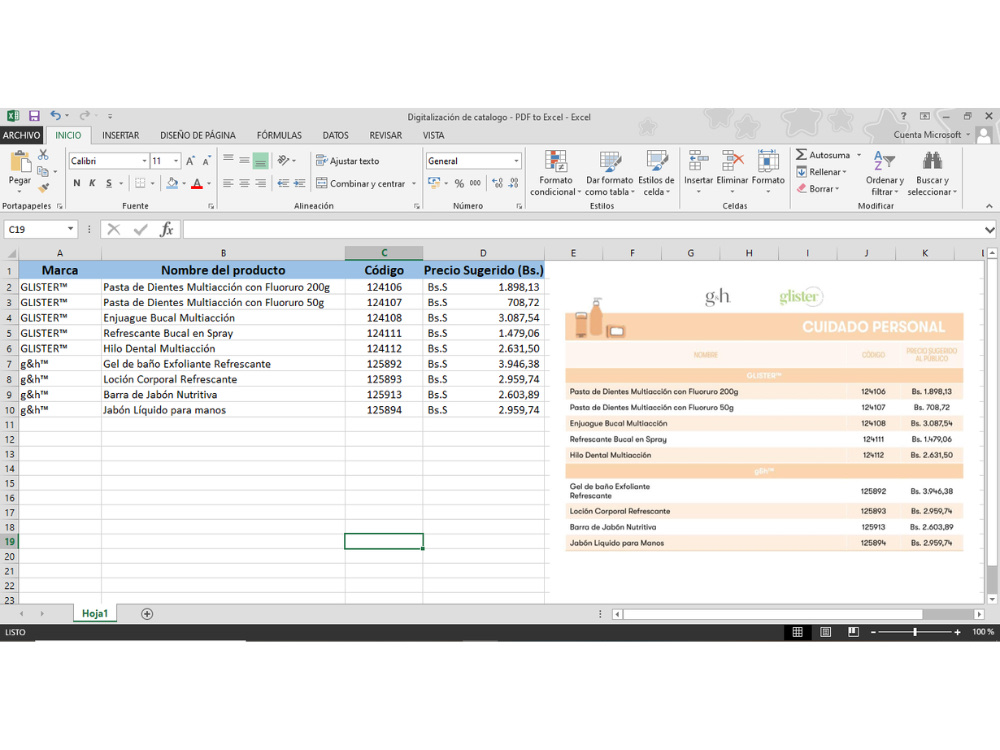Toggle Underline (S) formatting

click(109, 184)
